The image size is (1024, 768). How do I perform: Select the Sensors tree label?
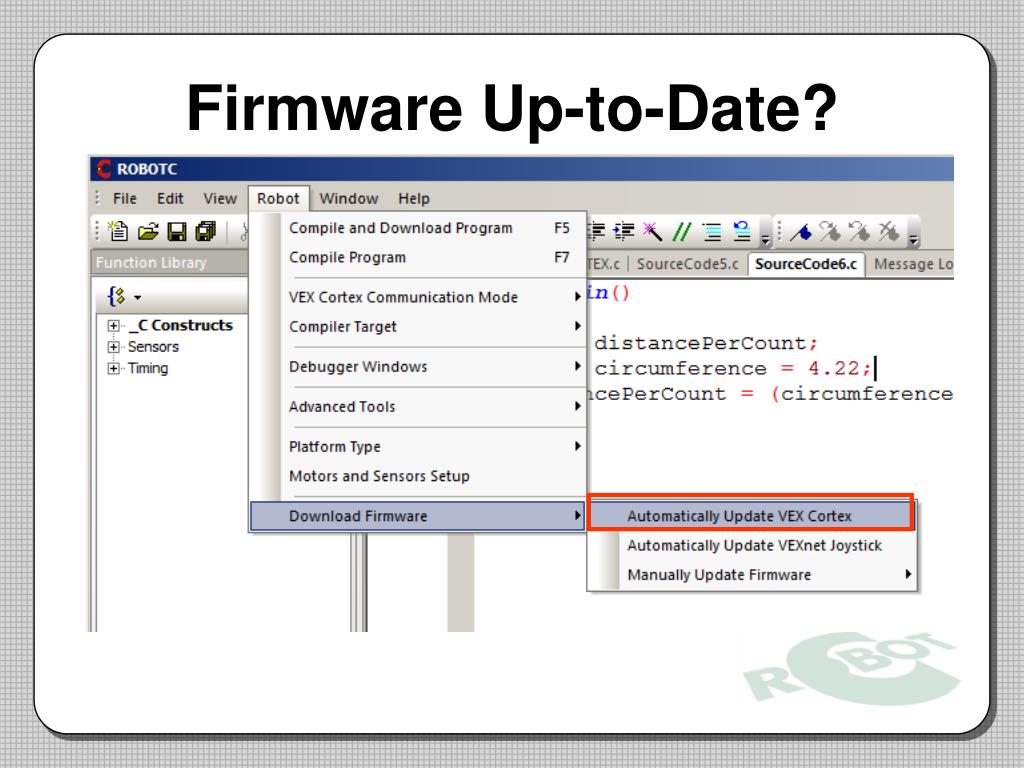(153, 347)
